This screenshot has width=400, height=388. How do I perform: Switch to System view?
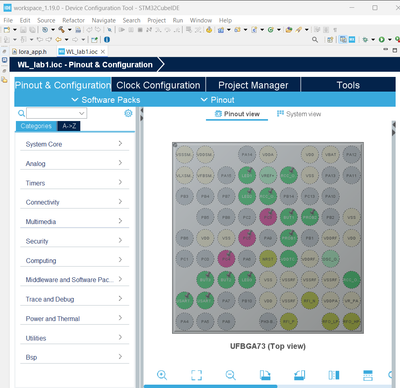(x=299, y=114)
